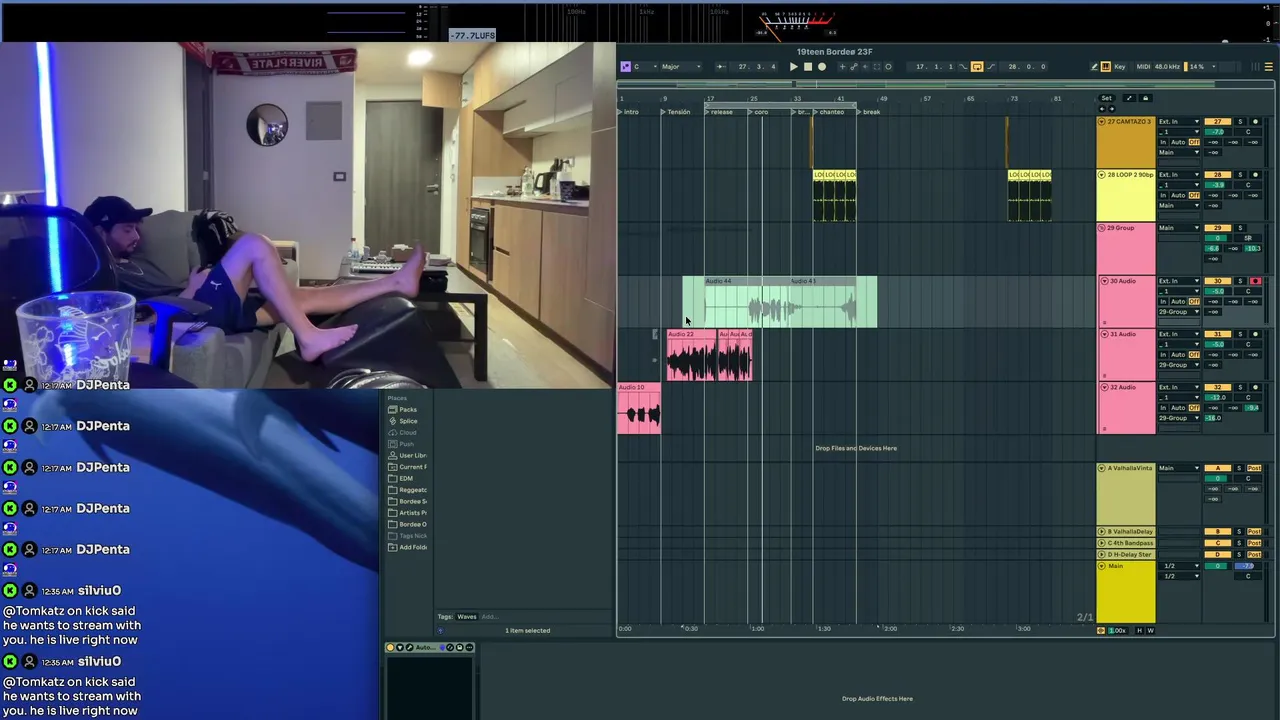This screenshot has height=720, width=1280.
Task: Click the Follow playback arrow icon
Action: click(721, 67)
